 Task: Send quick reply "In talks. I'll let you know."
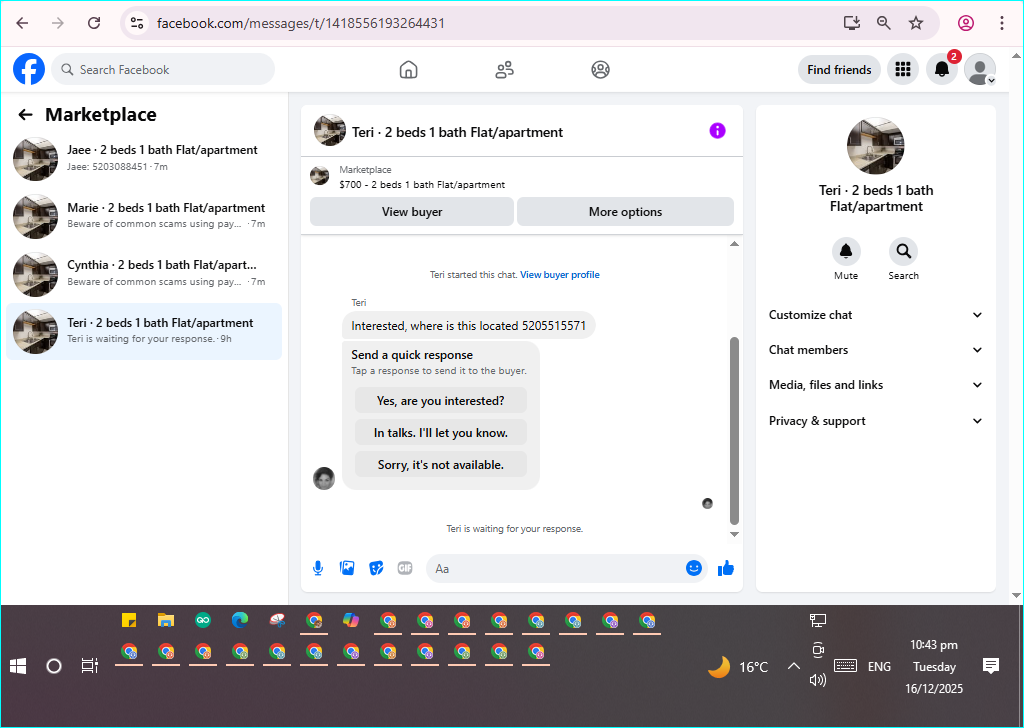click(x=441, y=433)
